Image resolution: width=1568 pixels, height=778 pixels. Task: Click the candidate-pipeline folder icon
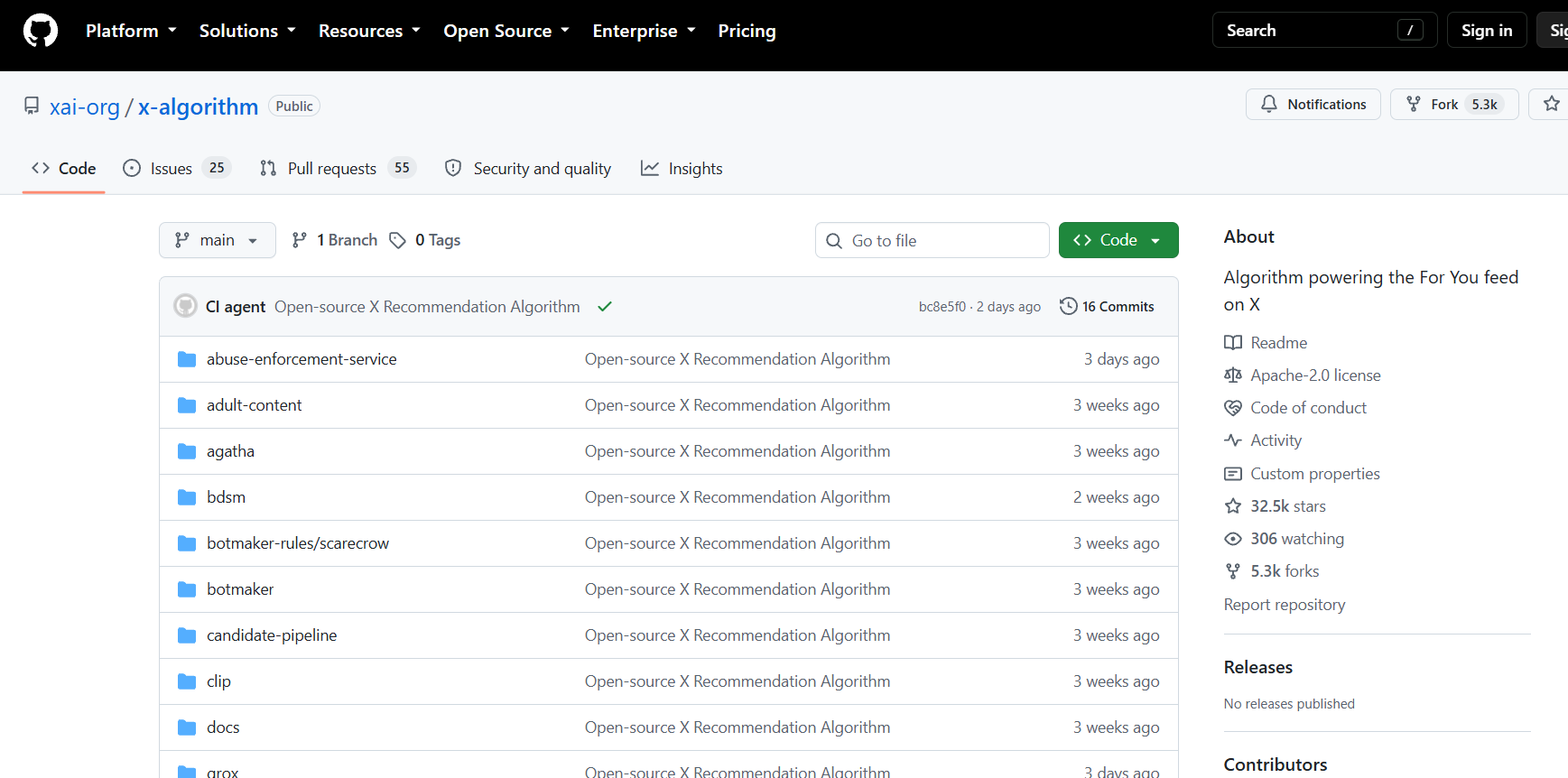[x=187, y=635]
